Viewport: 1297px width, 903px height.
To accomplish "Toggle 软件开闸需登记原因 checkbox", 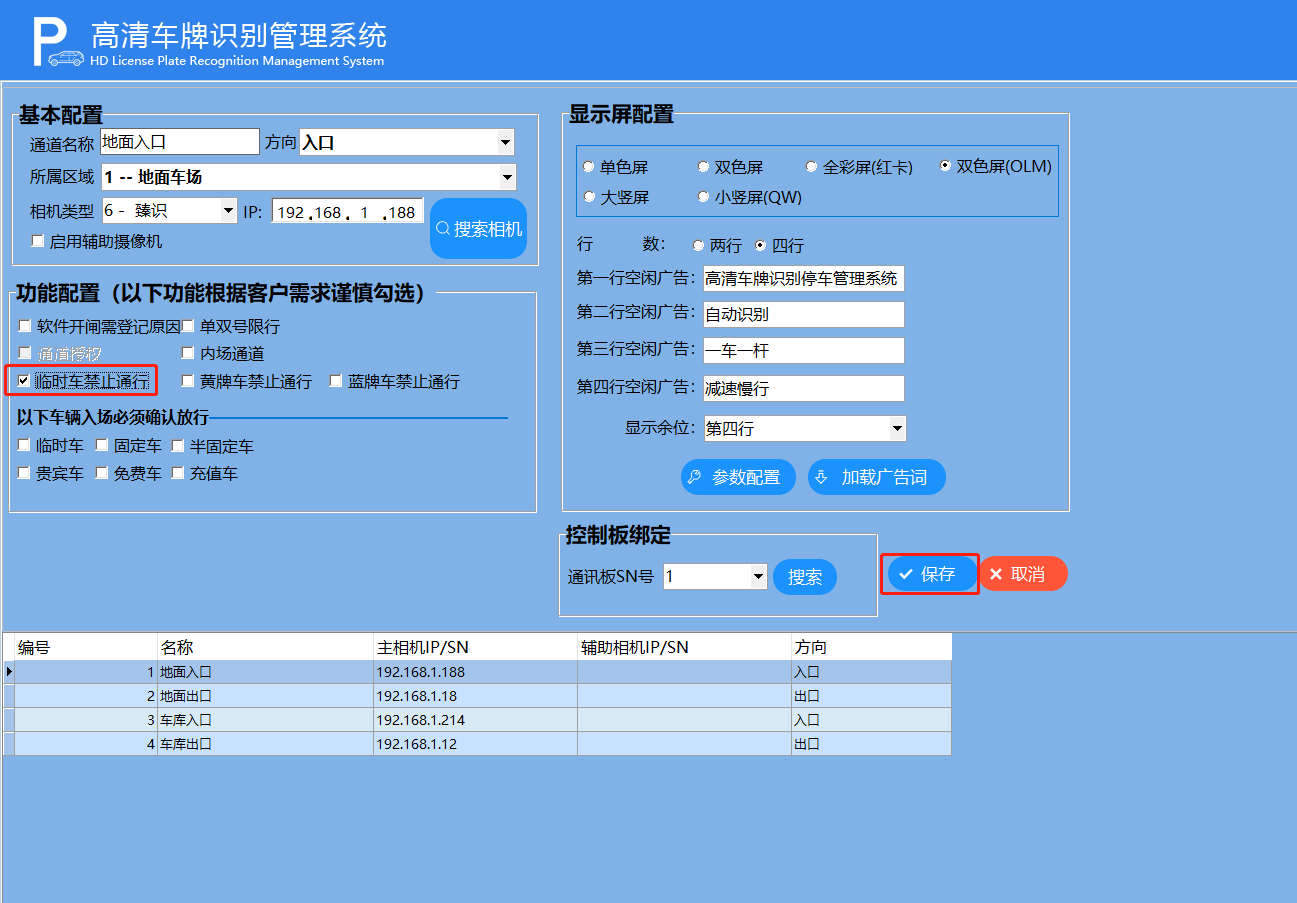I will [25, 326].
